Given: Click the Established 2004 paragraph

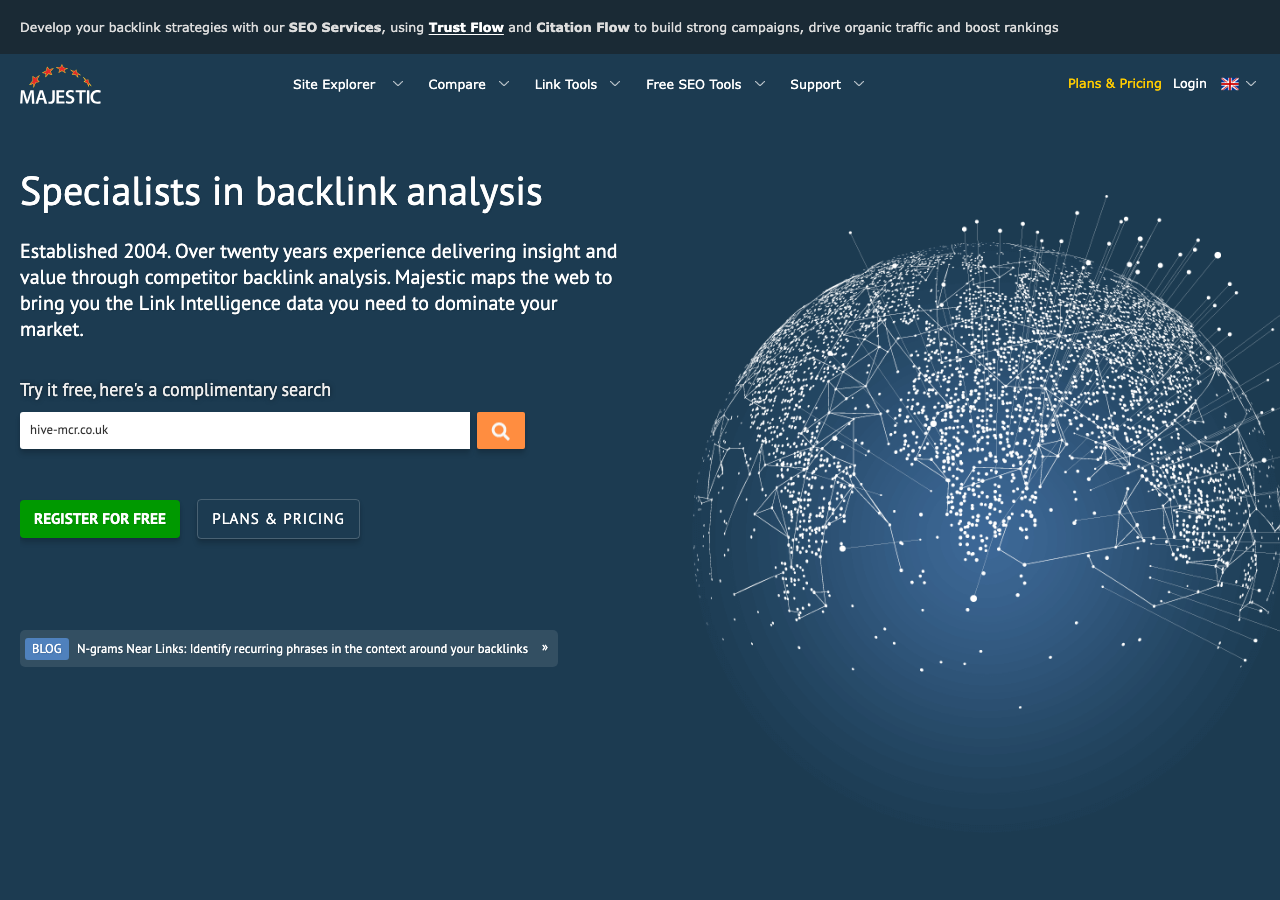Looking at the screenshot, I should coord(319,290).
